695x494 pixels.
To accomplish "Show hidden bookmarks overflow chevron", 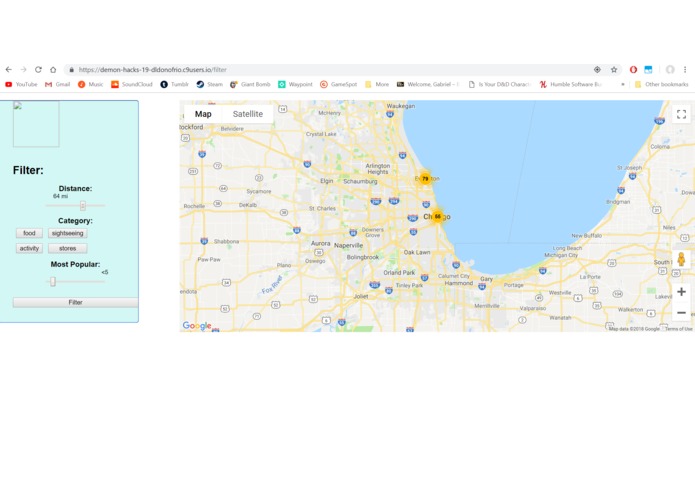I will click(x=623, y=84).
